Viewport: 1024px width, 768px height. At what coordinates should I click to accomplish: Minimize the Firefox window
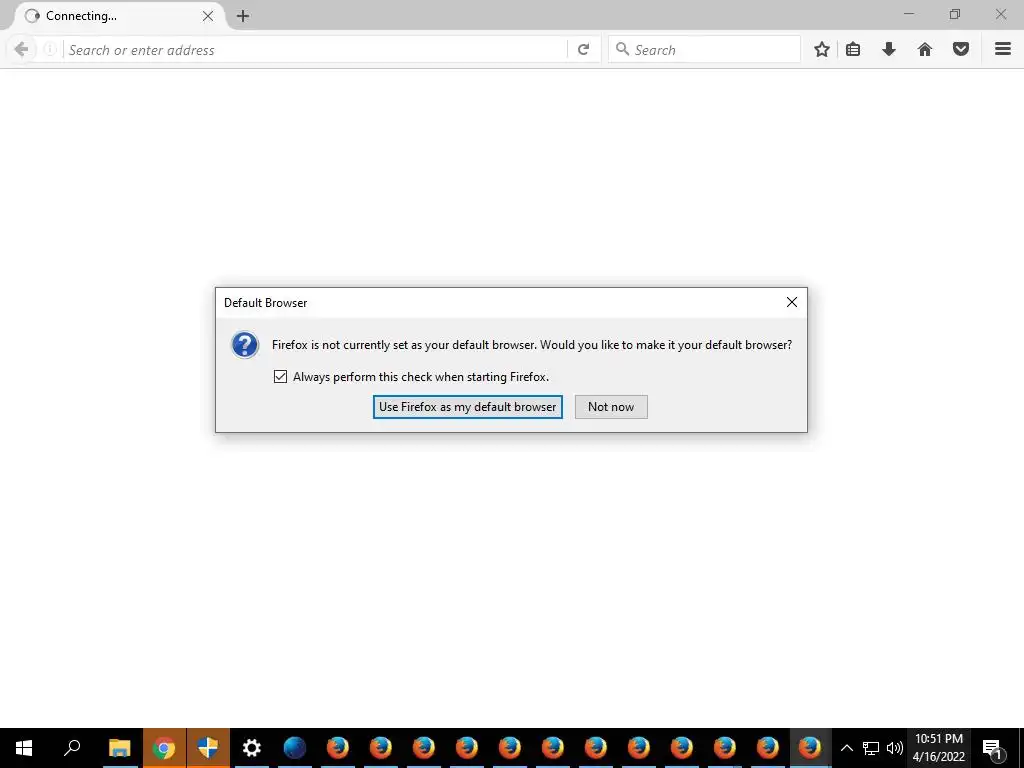click(908, 14)
